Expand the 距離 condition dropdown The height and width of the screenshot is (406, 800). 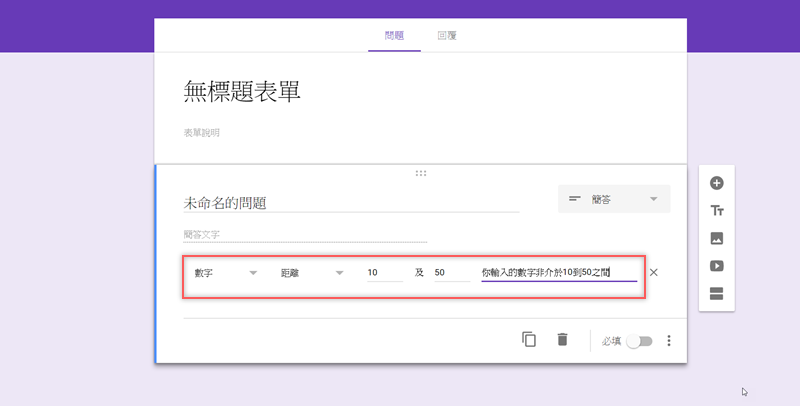312,272
